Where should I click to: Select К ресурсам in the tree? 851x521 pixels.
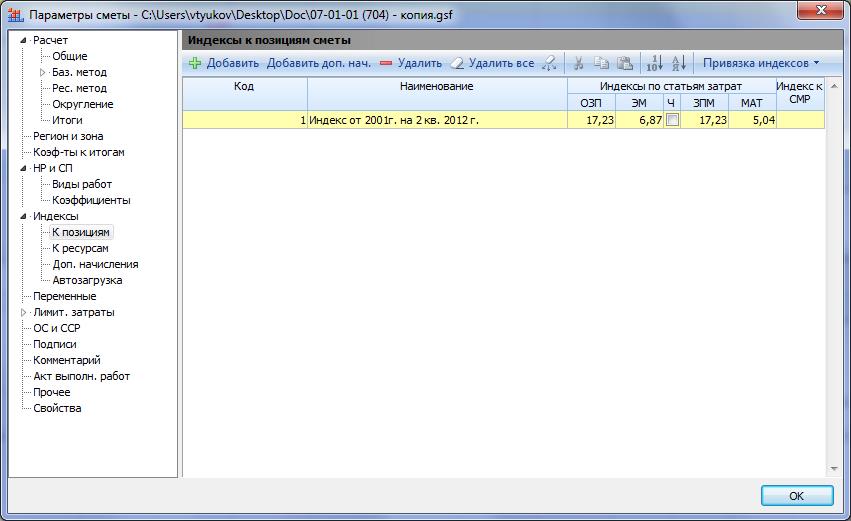pyautogui.click(x=80, y=248)
